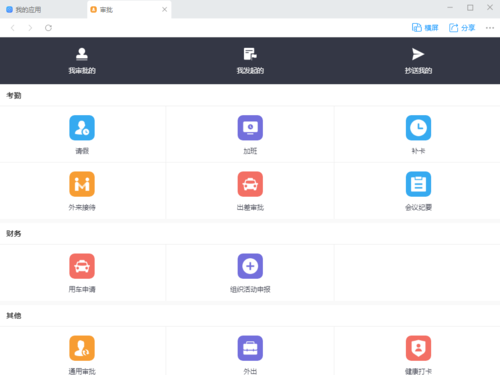Screen dimensions: 500x375
Task: Click the 横屏 landscape button
Action: (x=425, y=28)
